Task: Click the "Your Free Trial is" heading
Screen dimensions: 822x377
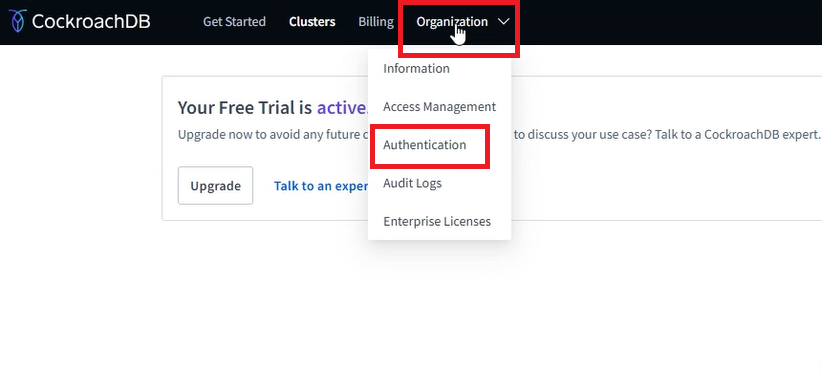Action: point(245,107)
